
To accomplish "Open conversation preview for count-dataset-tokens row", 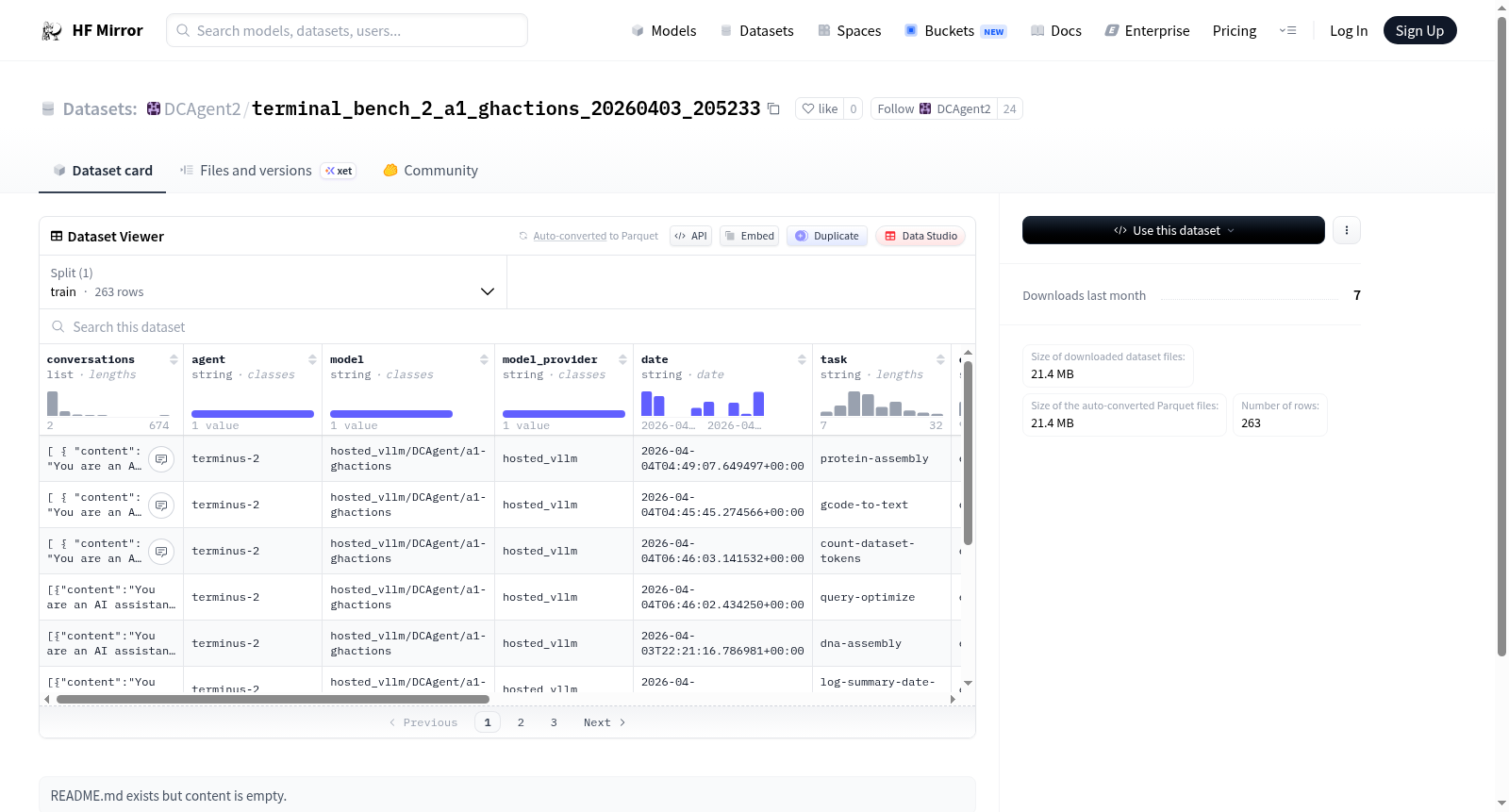I will (x=162, y=552).
